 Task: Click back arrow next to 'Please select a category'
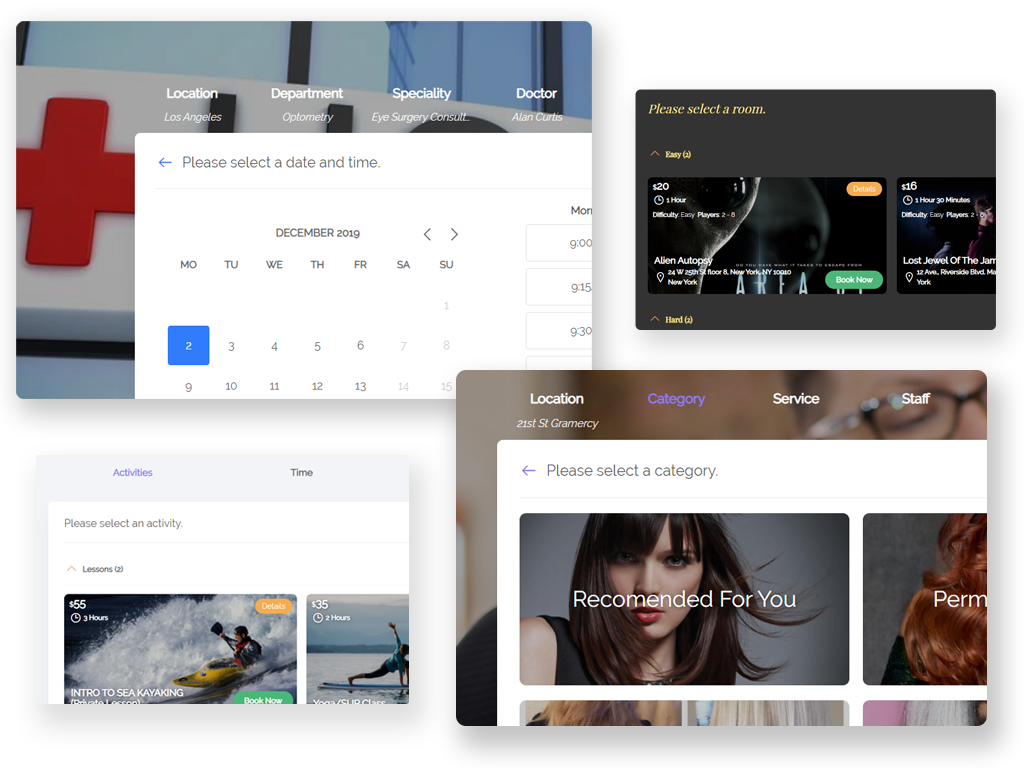pyautogui.click(x=528, y=470)
